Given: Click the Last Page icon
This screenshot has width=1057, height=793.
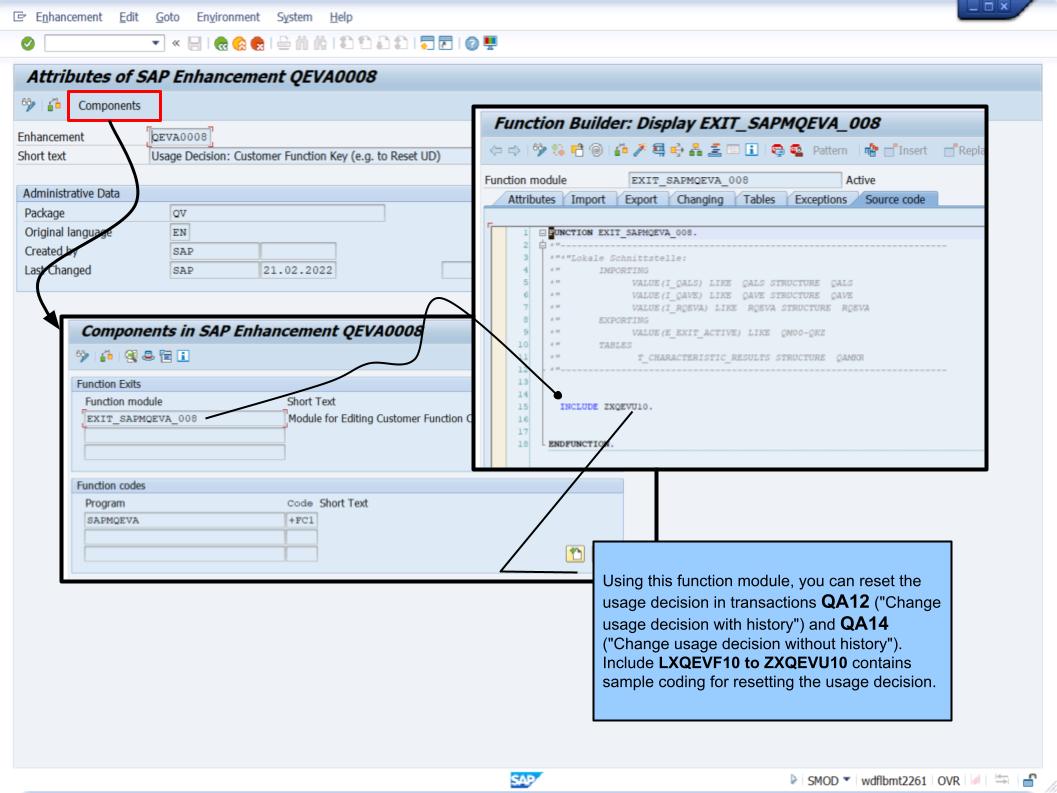Looking at the screenshot, I should tap(401, 44).
